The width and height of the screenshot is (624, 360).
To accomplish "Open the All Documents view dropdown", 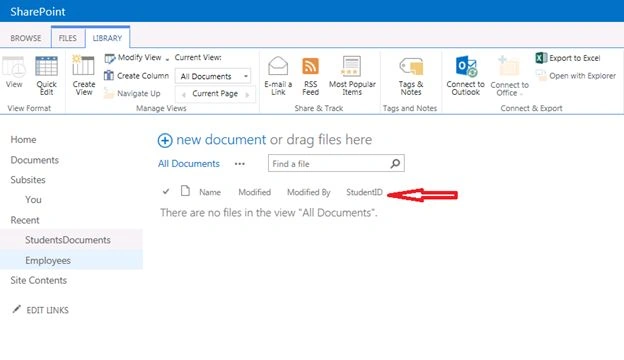I will (213, 76).
